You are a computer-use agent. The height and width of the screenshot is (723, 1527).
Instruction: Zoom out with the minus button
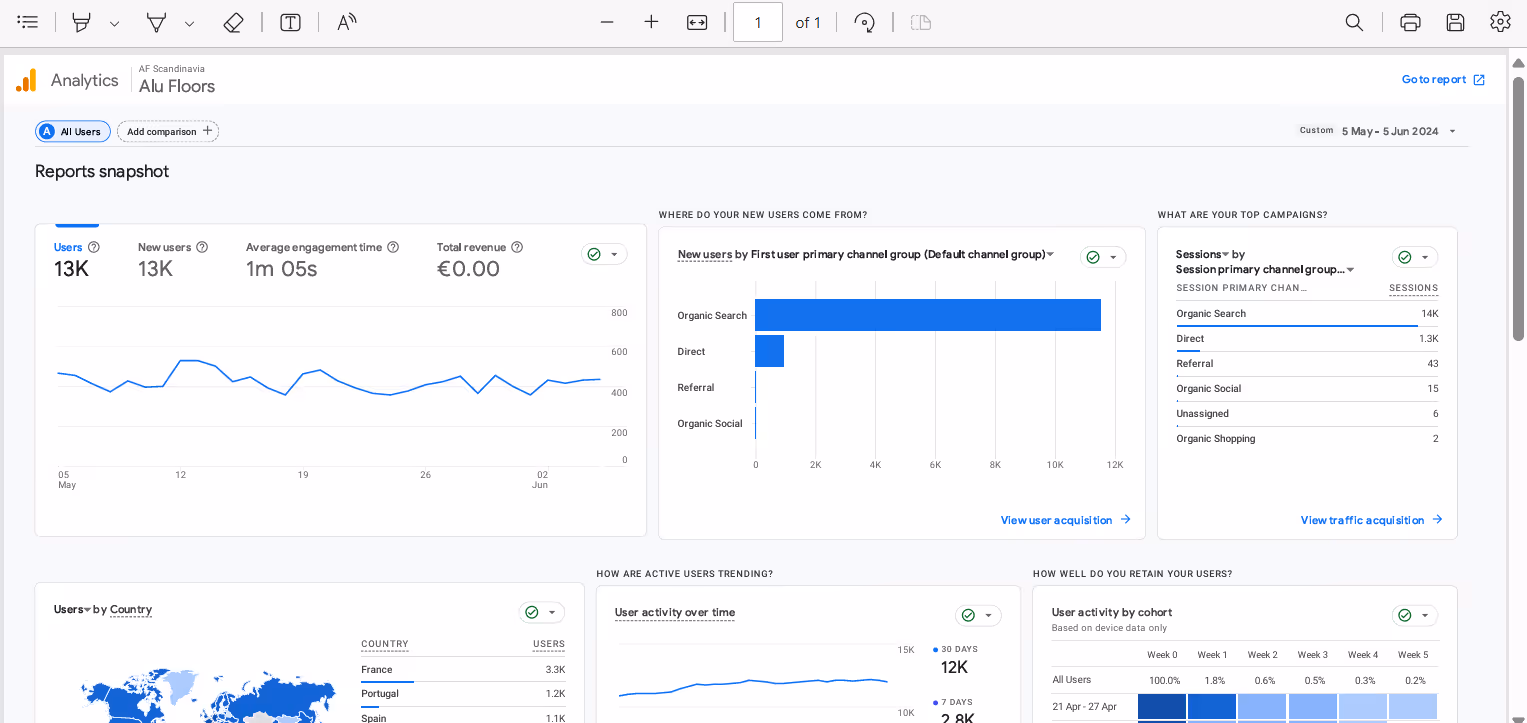607,22
